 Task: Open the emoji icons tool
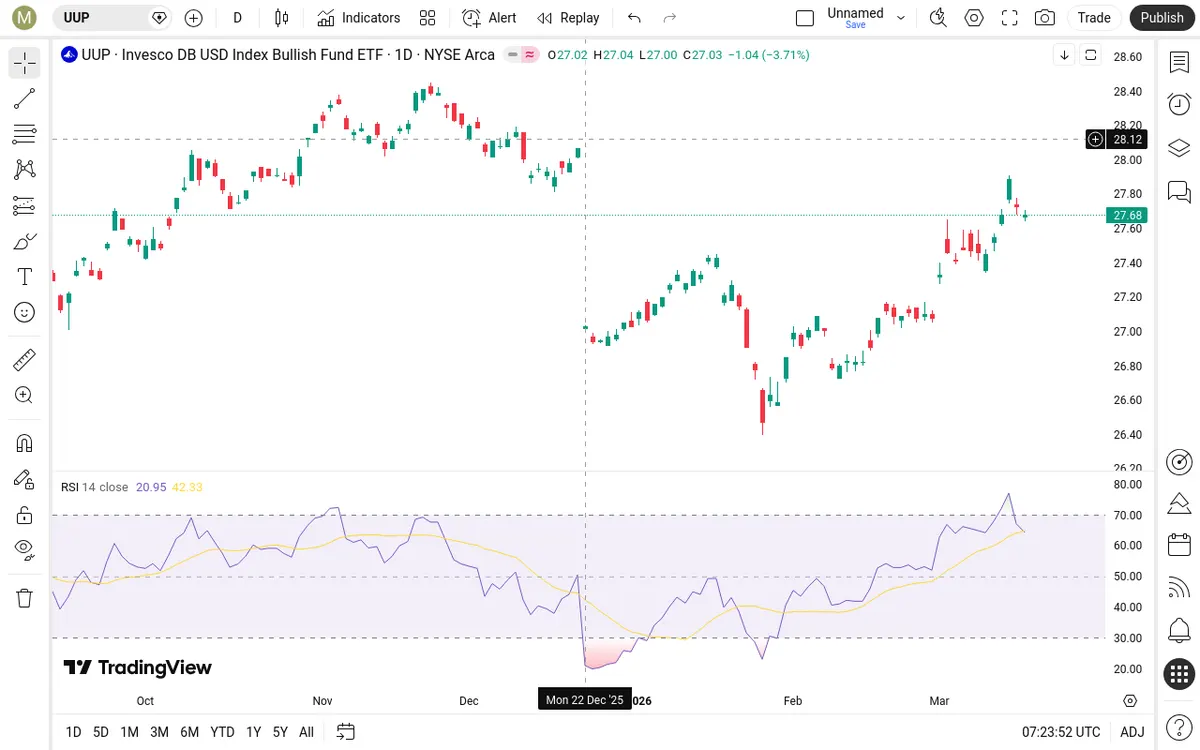click(x=25, y=312)
